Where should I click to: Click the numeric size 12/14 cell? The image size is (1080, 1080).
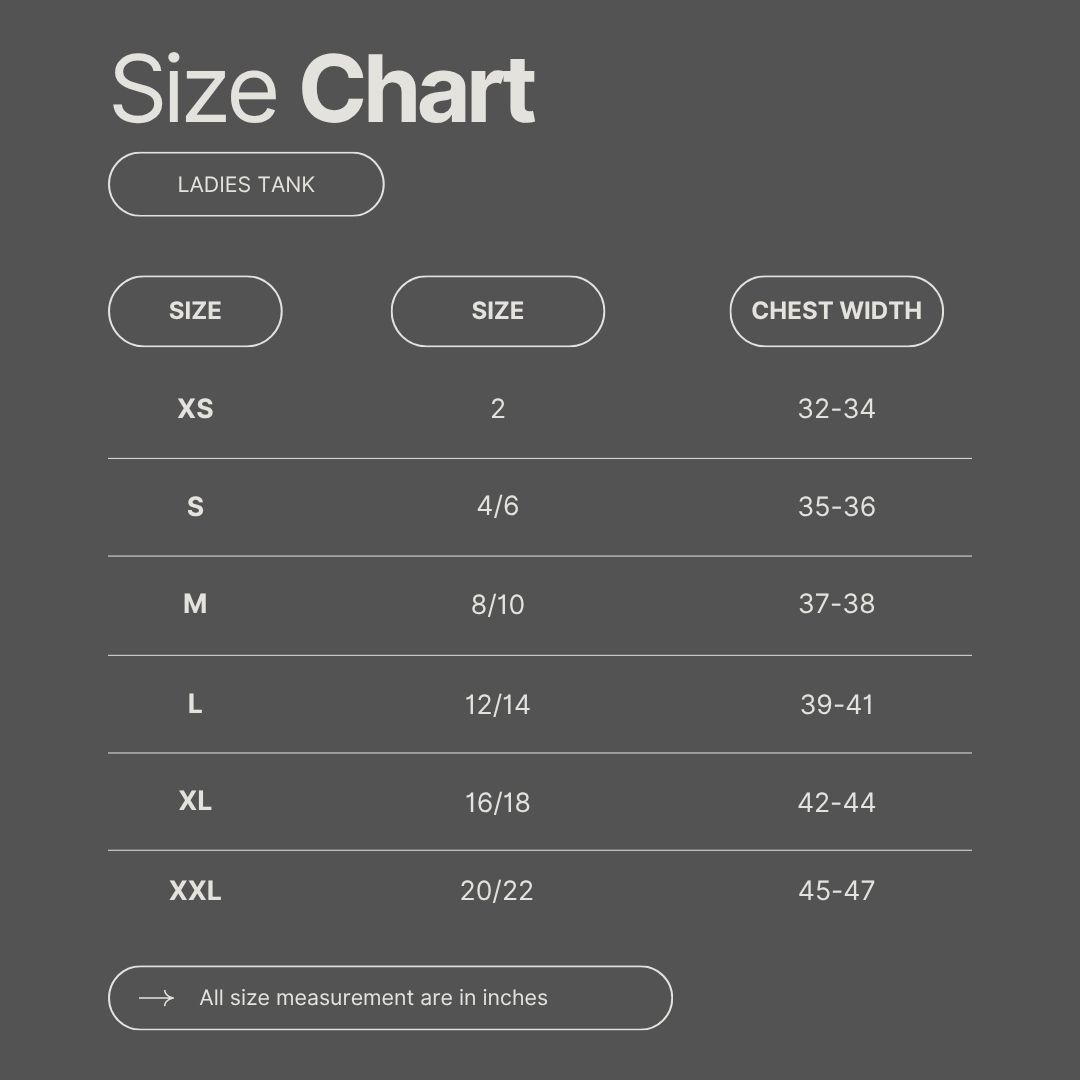click(497, 705)
